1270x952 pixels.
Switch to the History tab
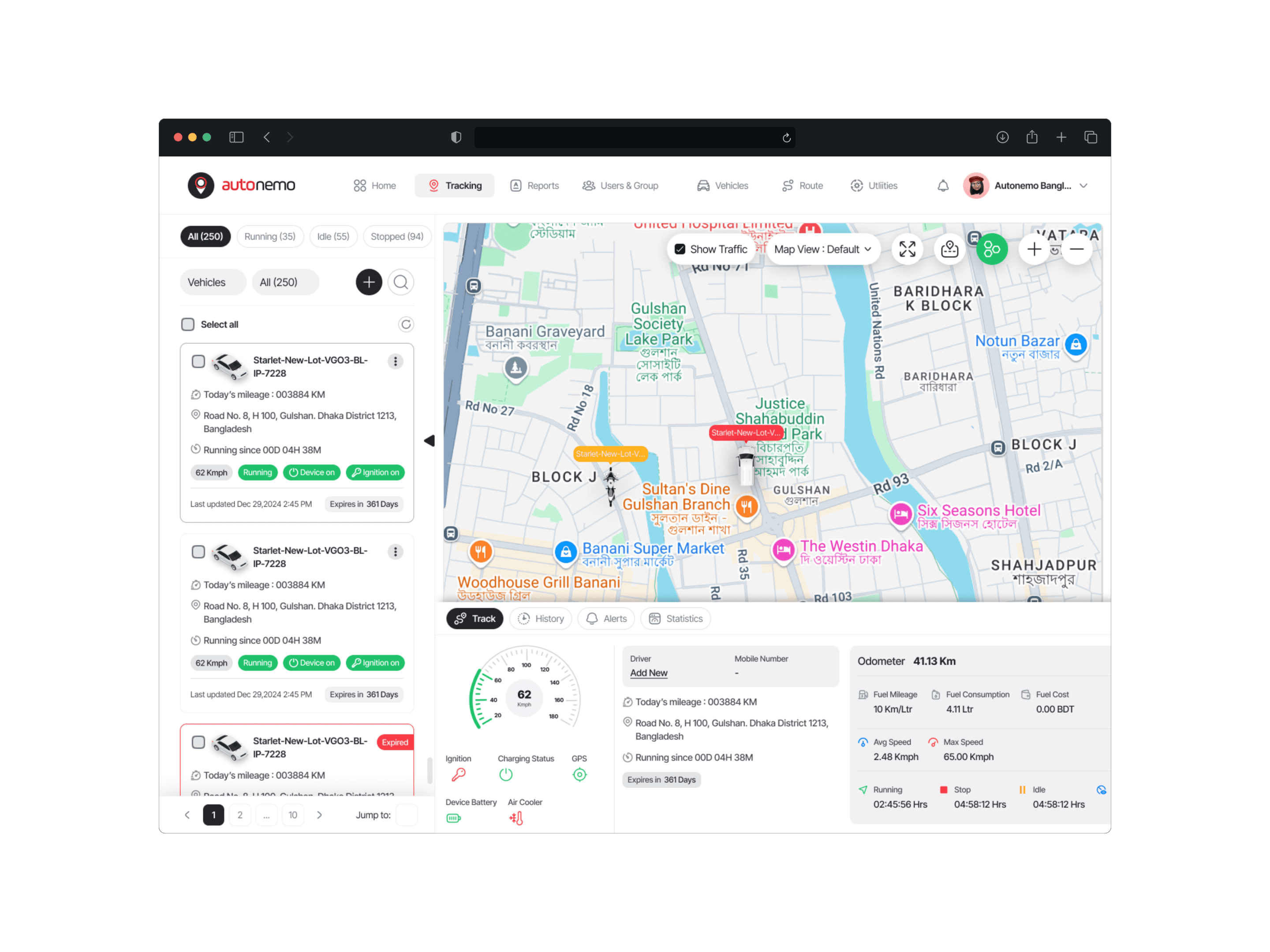pyautogui.click(x=541, y=618)
